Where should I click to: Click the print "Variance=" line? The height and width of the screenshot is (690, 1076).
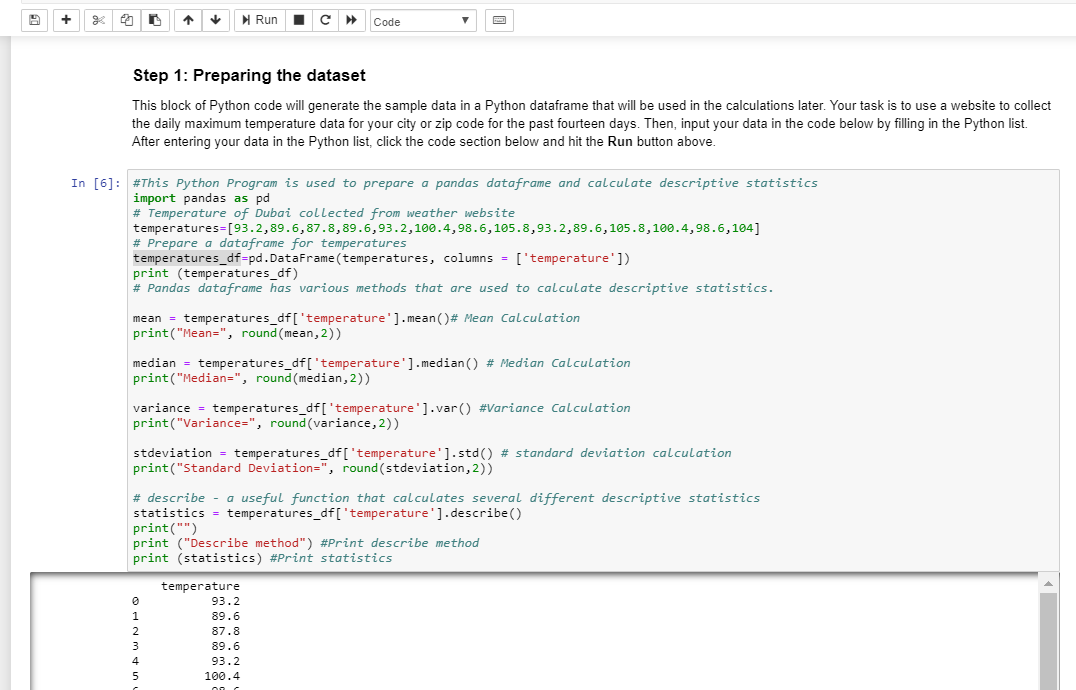(x=266, y=423)
